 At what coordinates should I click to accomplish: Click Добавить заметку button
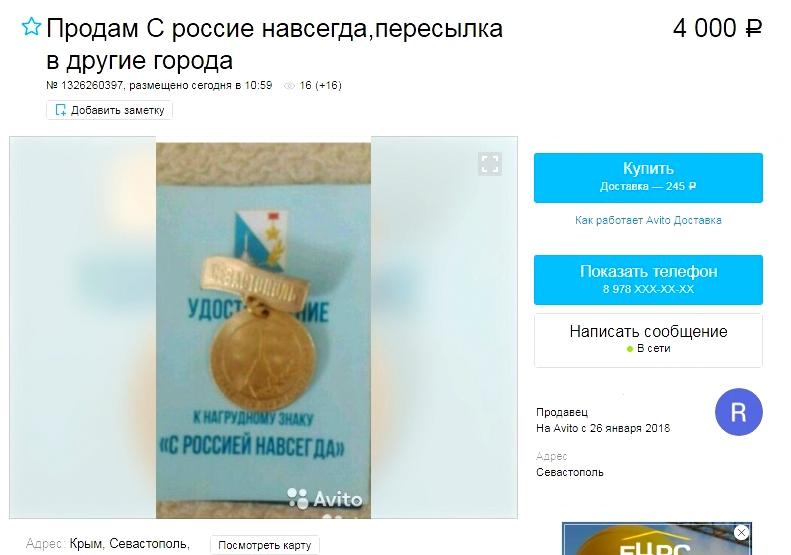tap(109, 110)
